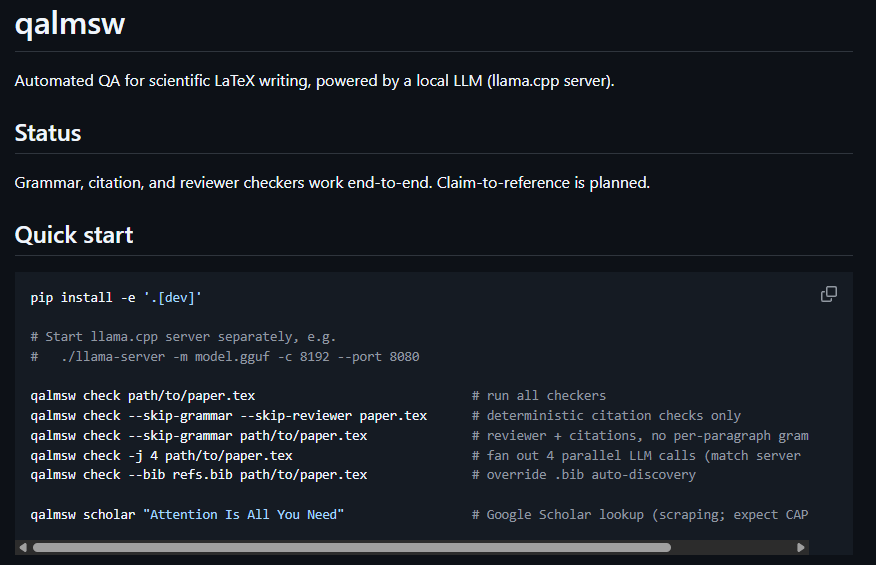Click the '--bib refs.bib' command line
Screen dimensions: 876x565
click(199, 475)
